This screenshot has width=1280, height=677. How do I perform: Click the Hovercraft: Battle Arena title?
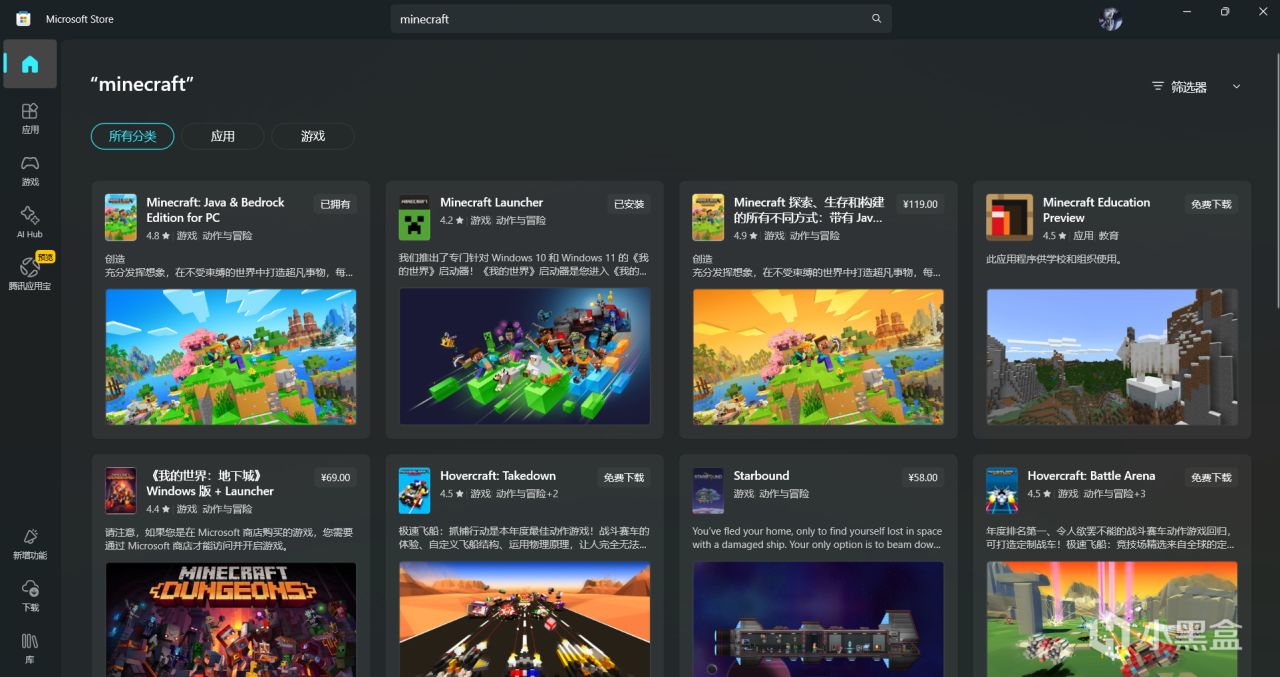(x=1091, y=476)
